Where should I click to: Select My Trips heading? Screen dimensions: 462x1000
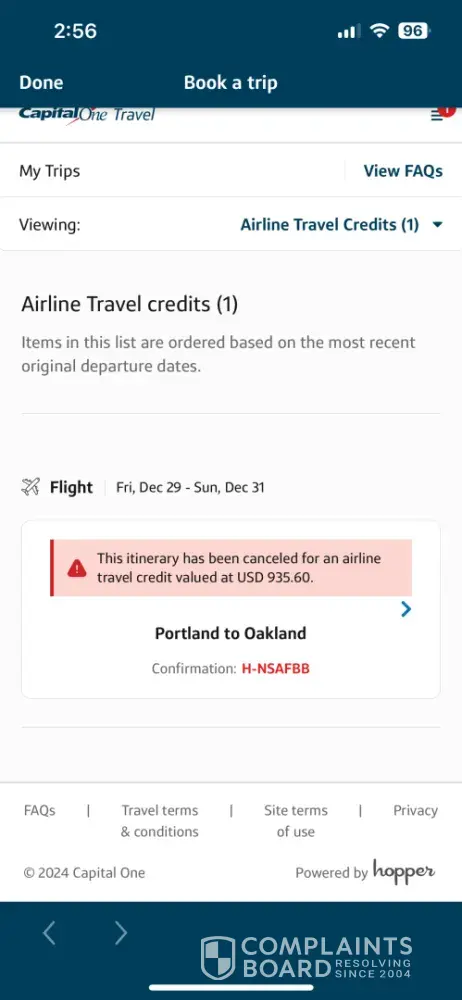coord(50,171)
